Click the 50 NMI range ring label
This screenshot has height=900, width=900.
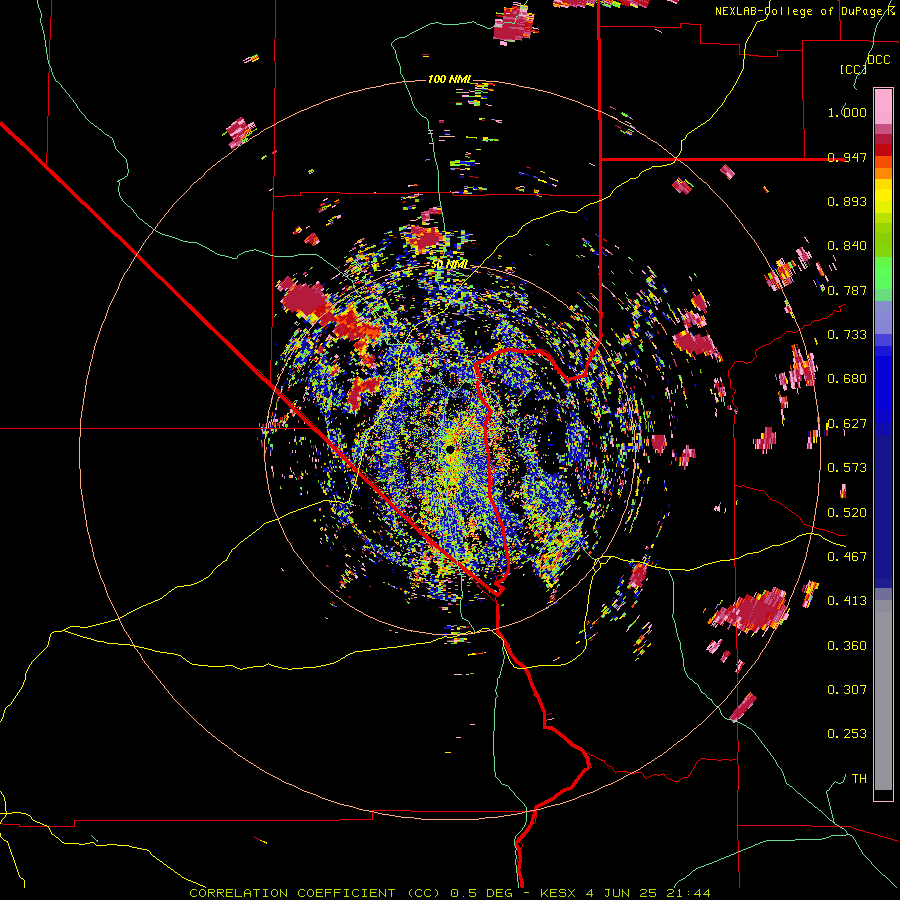click(449, 264)
